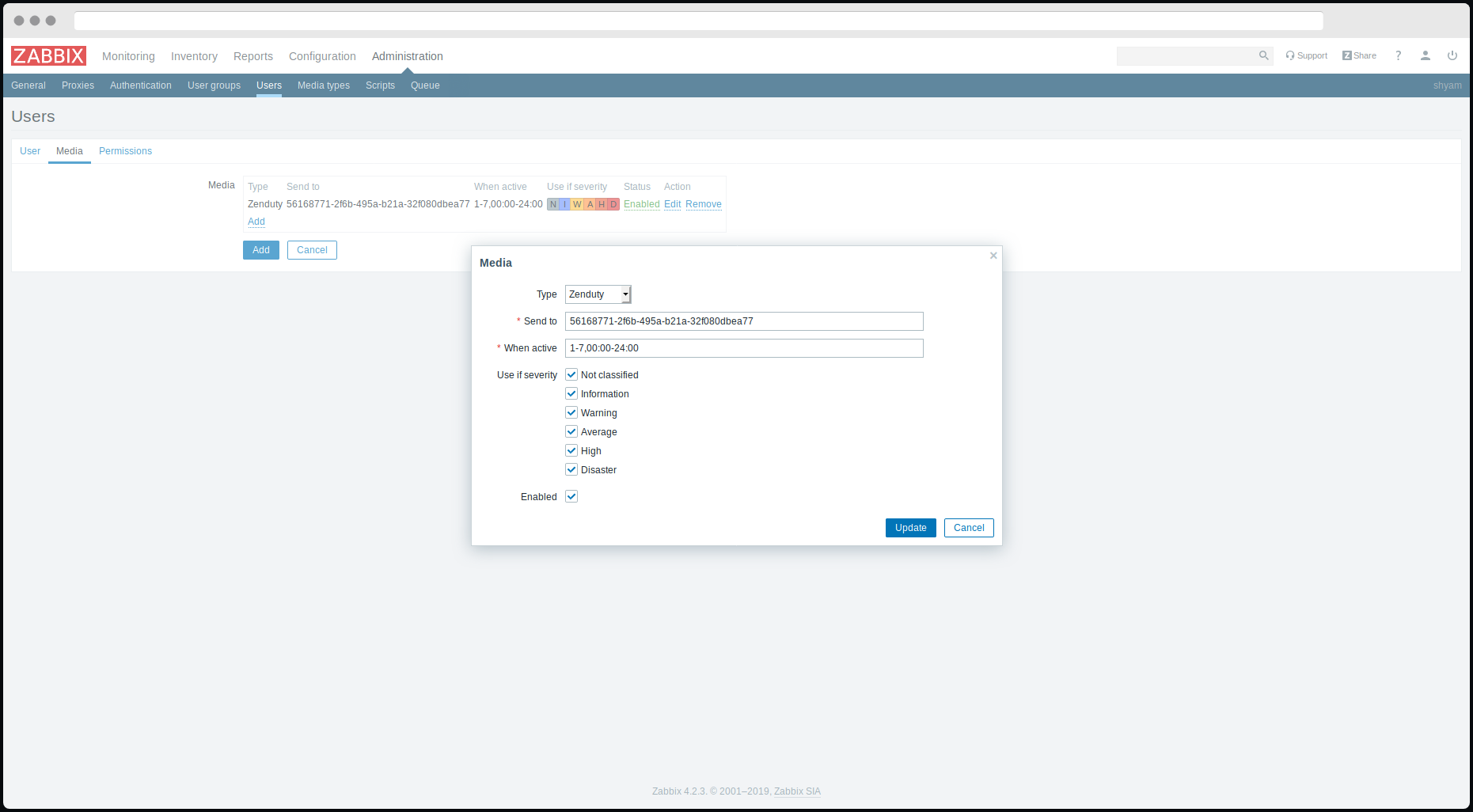Open the Configuration menu
The height and width of the screenshot is (812, 1473).
click(322, 56)
